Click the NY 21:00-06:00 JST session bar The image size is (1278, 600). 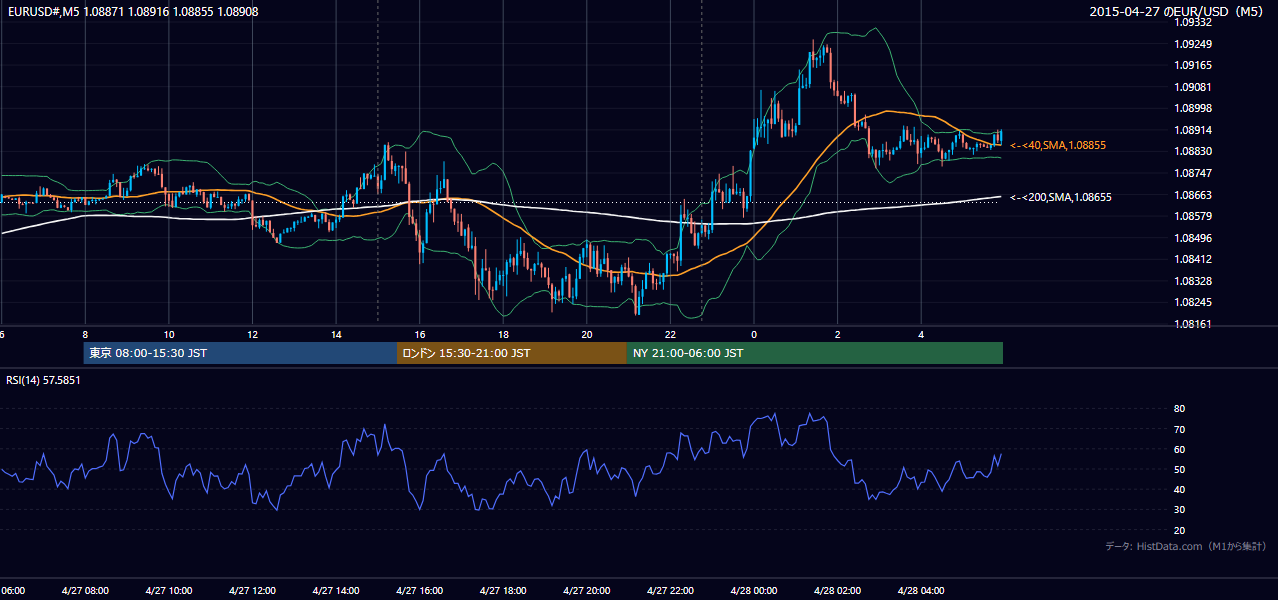point(815,353)
